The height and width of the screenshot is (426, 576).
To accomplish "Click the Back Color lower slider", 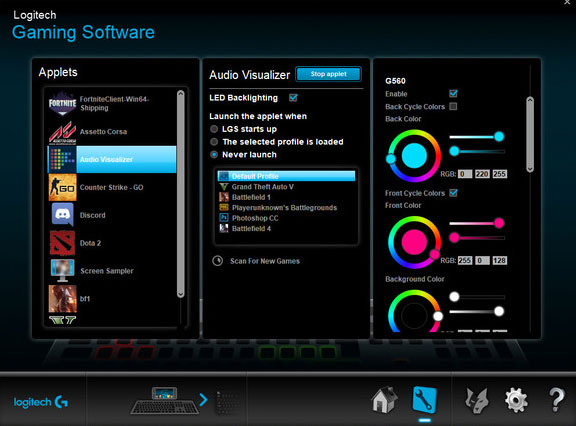I will click(477, 151).
